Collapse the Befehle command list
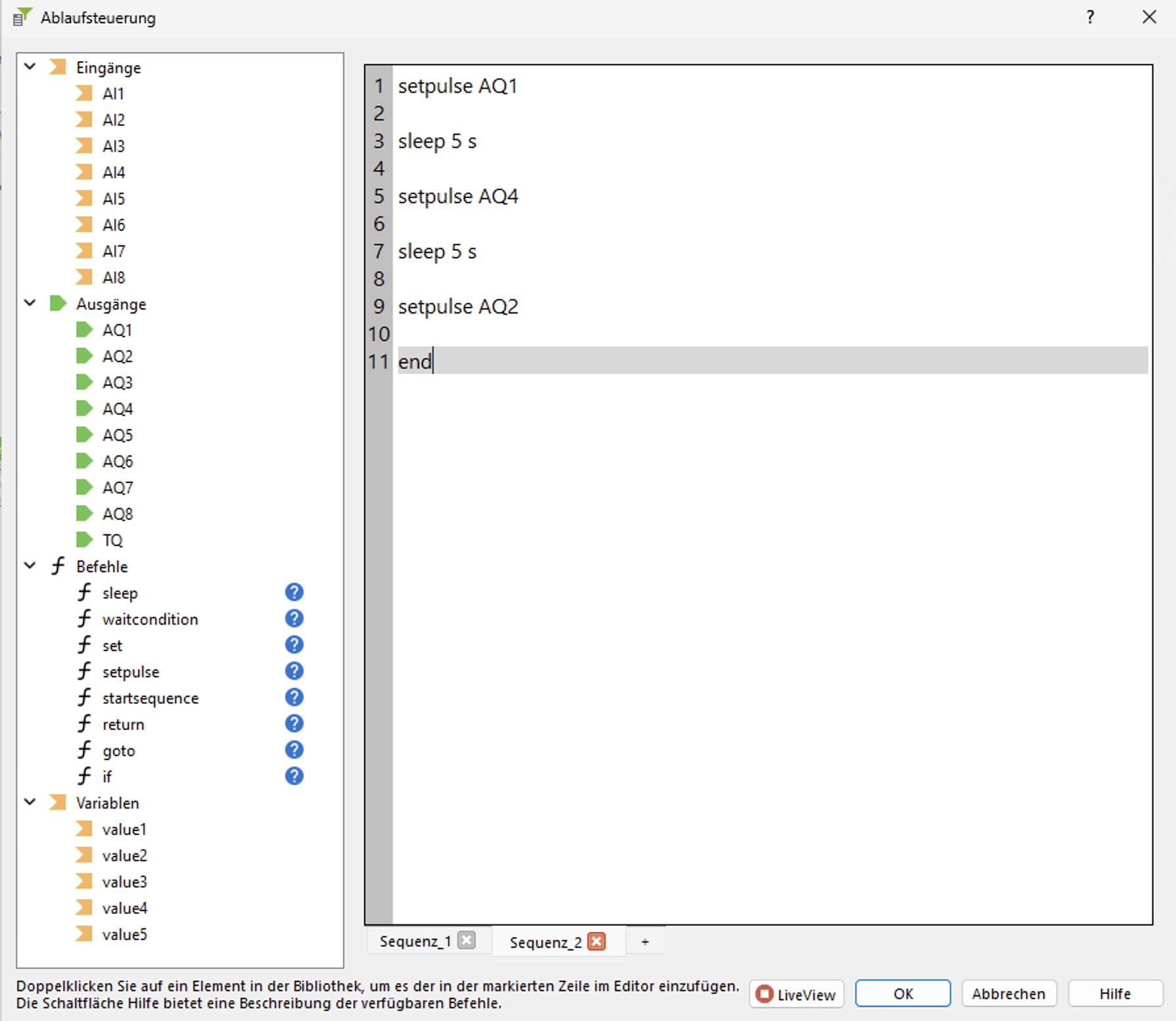Viewport: 1176px width, 1021px height. 30,566
